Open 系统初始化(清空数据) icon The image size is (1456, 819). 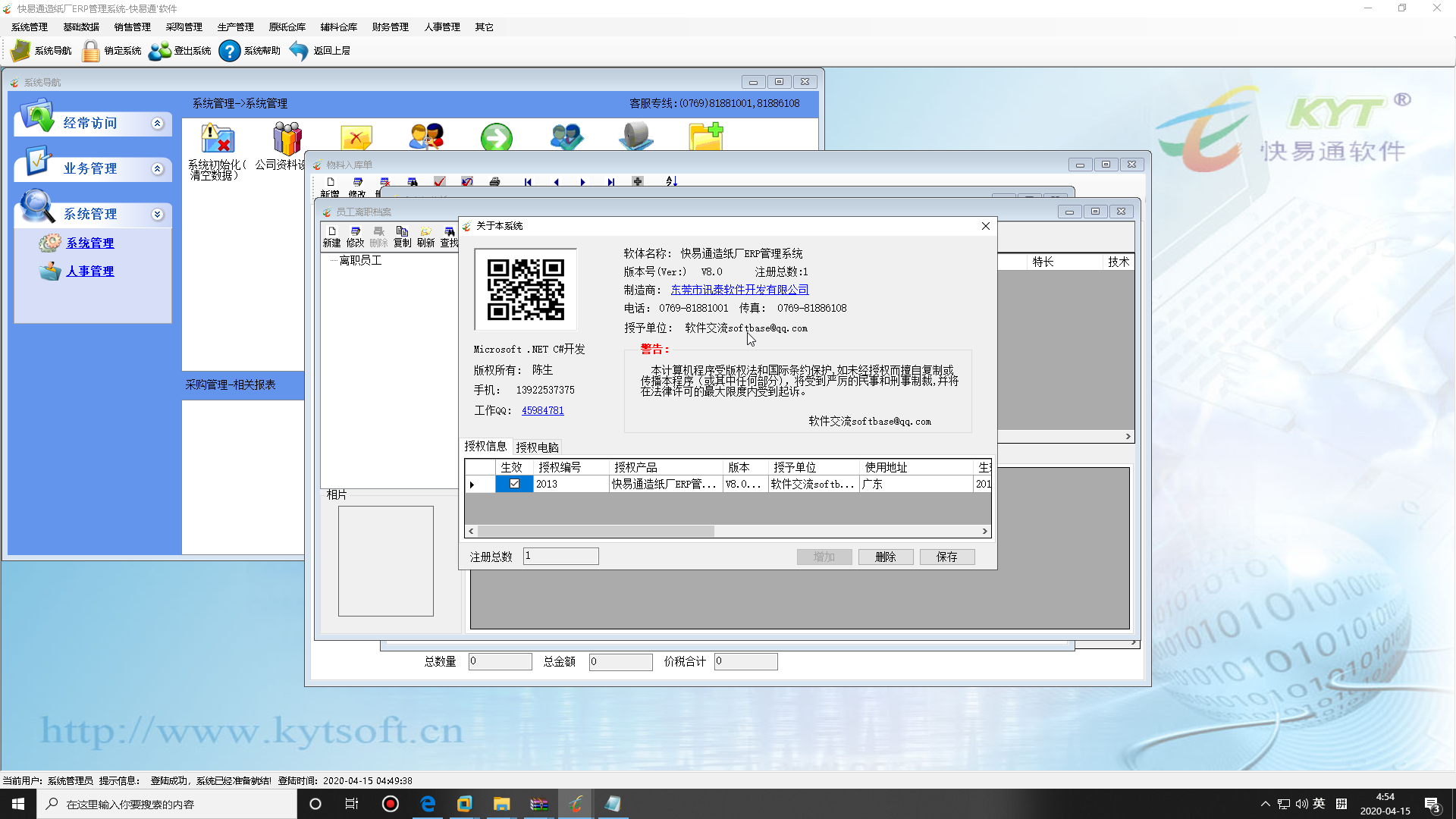218,138
